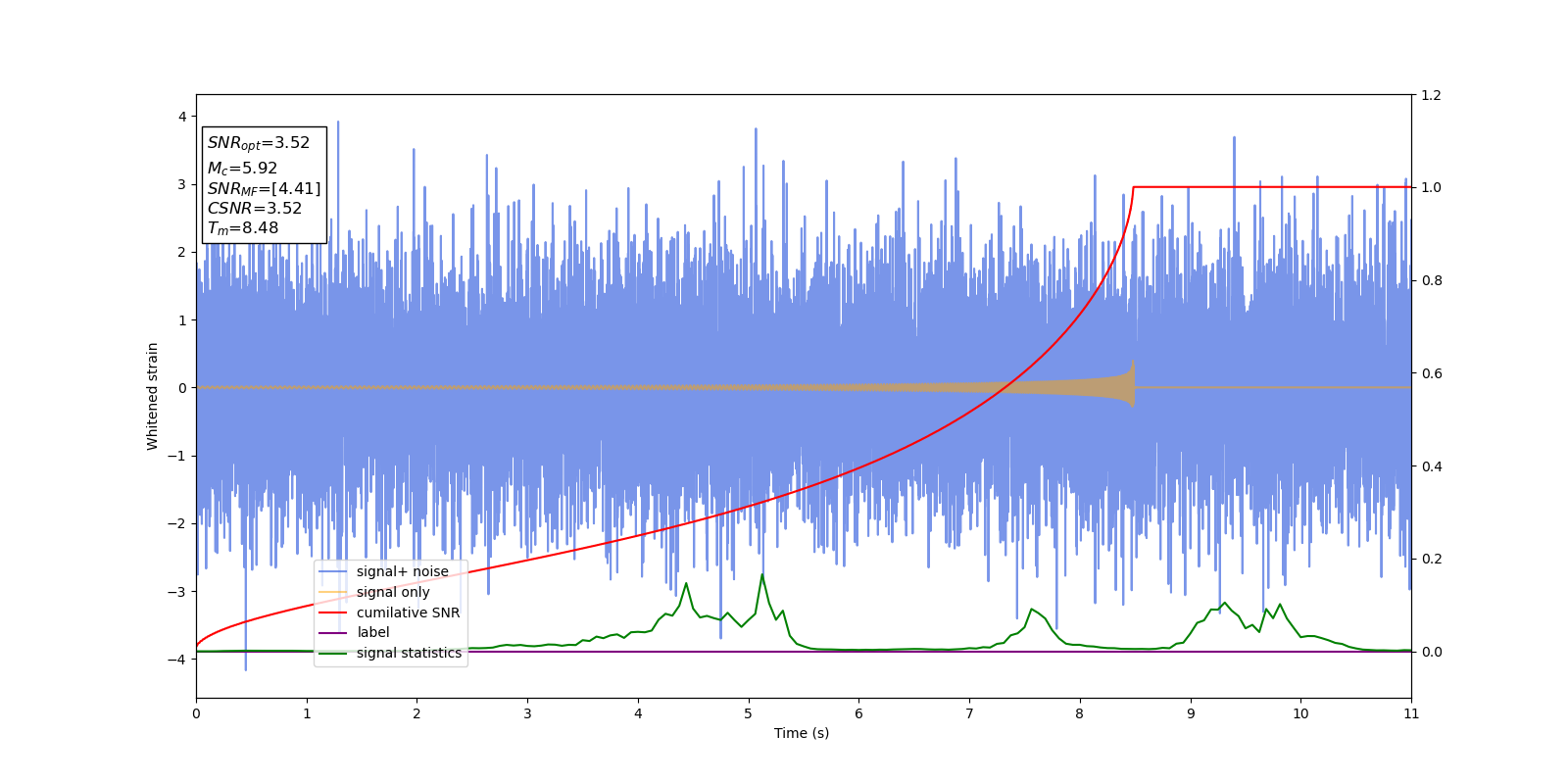The width and height of the screenshot is (1568, 784).
Task: Click right y-axis tick label 1.2
Action: (x=1432, y=95)
